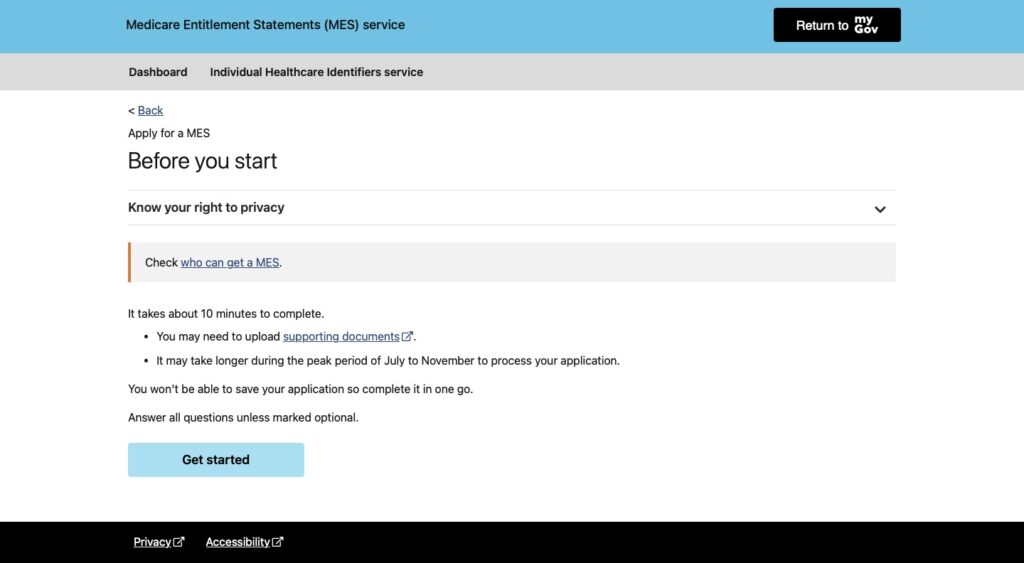Open the 'who can get a MES' link

point(230,263)
